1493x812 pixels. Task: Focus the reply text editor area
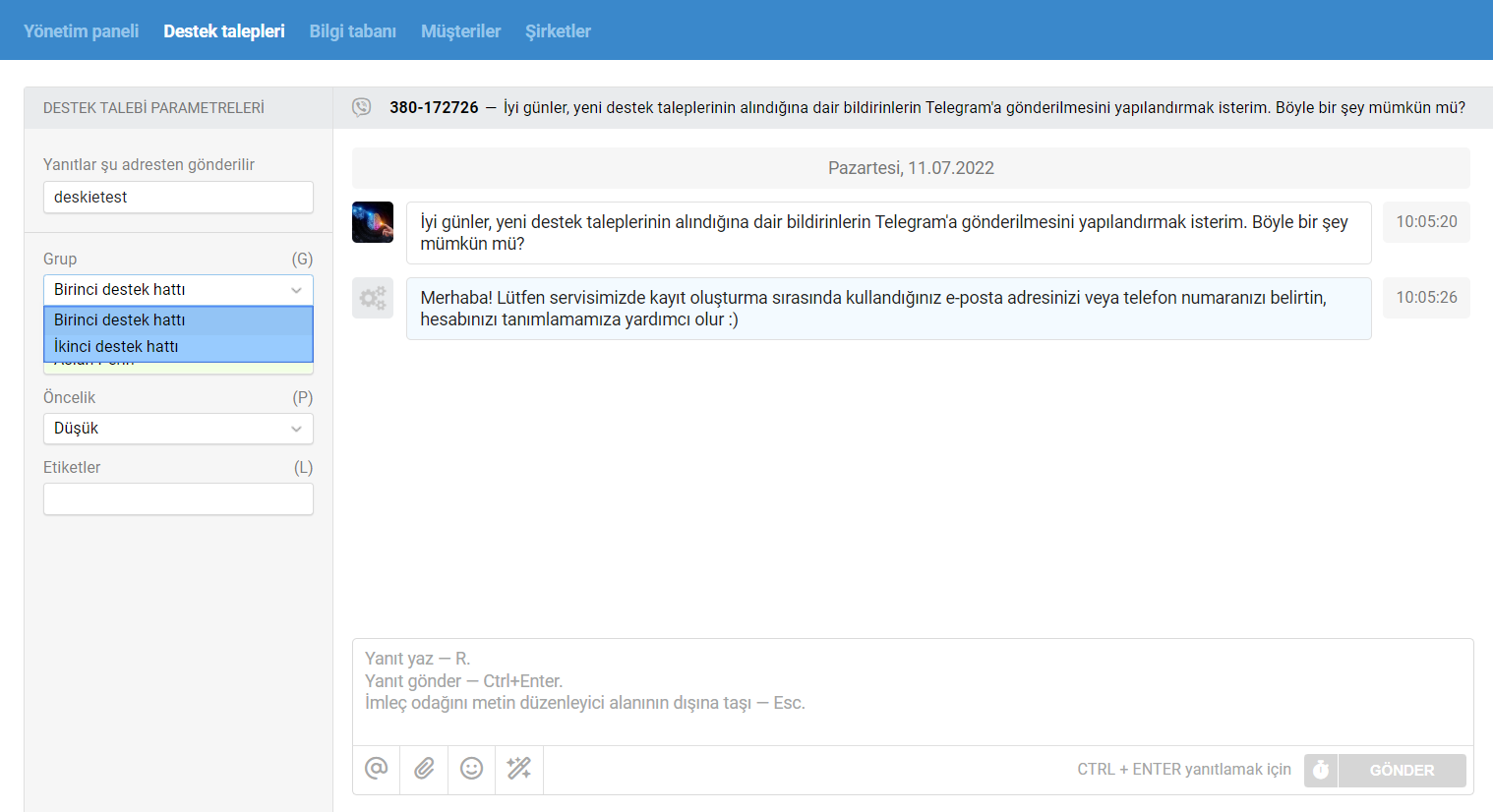913,692
